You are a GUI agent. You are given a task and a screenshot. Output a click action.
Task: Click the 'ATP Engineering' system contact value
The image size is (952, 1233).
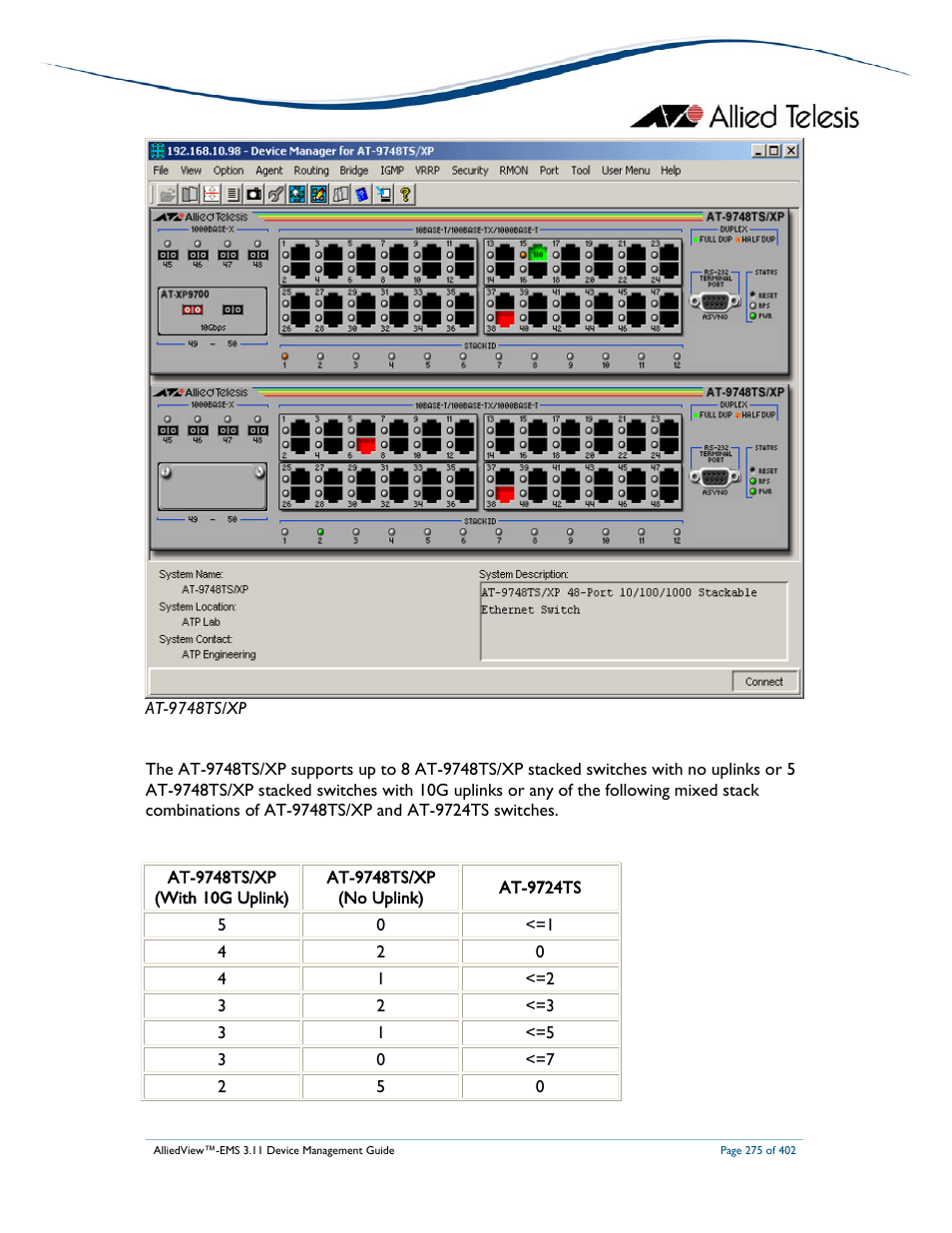pyautogui.click(x=219, y=655)
